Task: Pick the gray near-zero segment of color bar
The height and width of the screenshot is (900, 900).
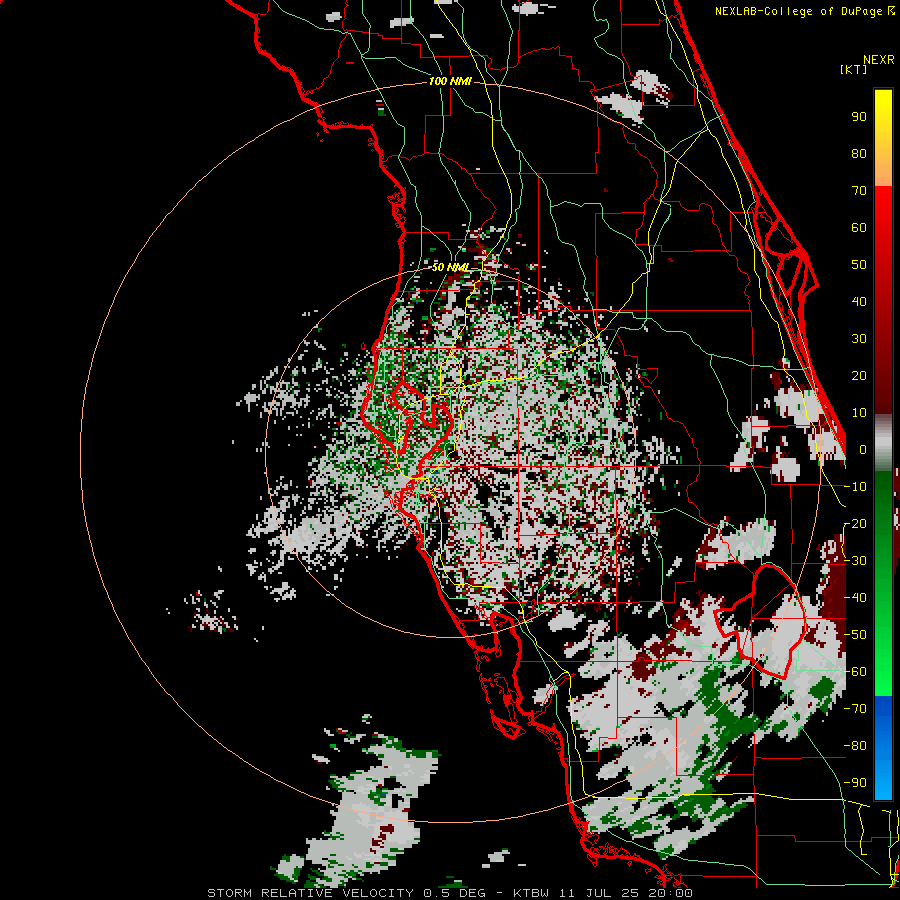Action: [883, 443]
